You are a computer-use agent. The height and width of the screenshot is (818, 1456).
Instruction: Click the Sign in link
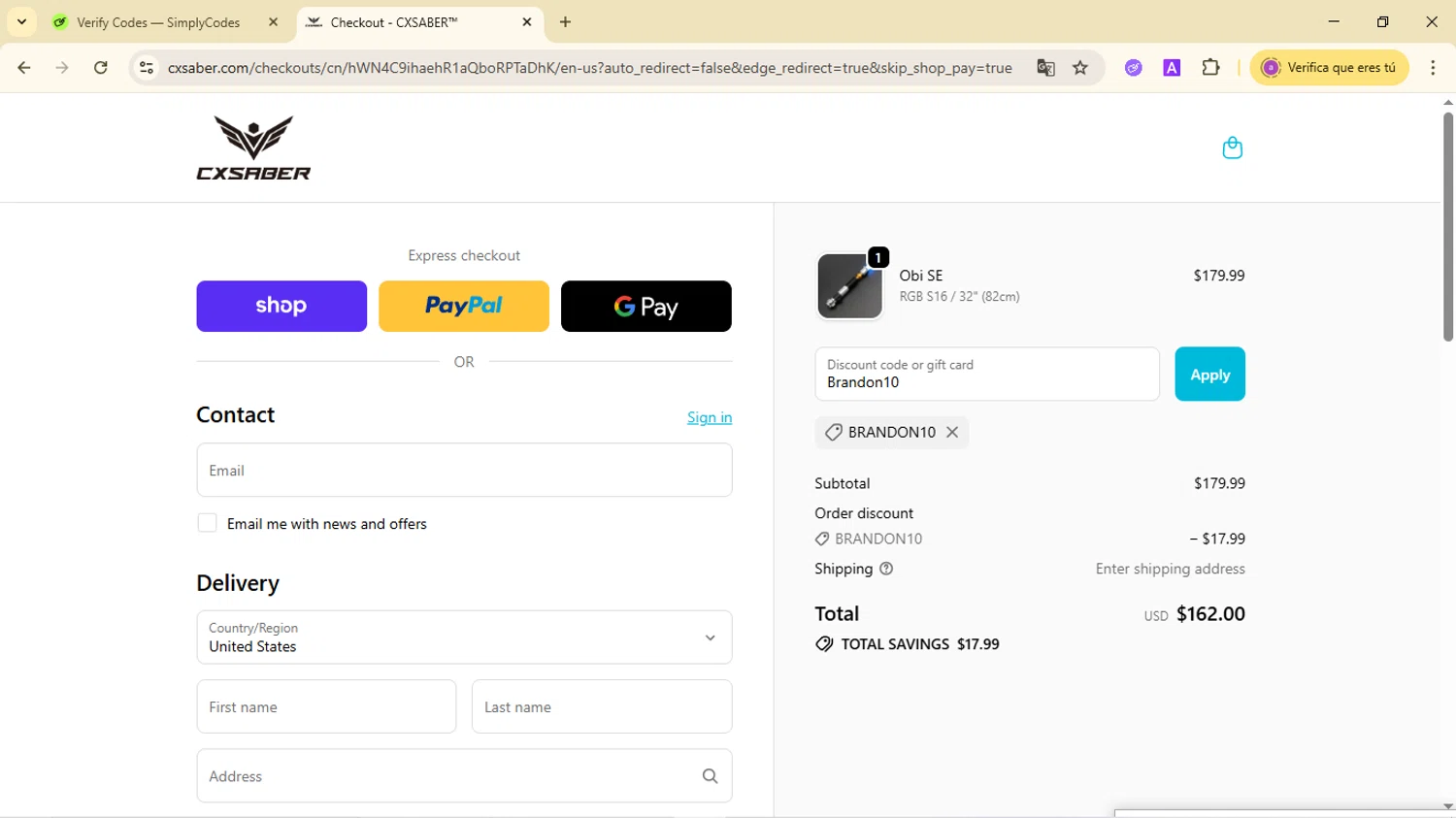click(x=710, y=417)
